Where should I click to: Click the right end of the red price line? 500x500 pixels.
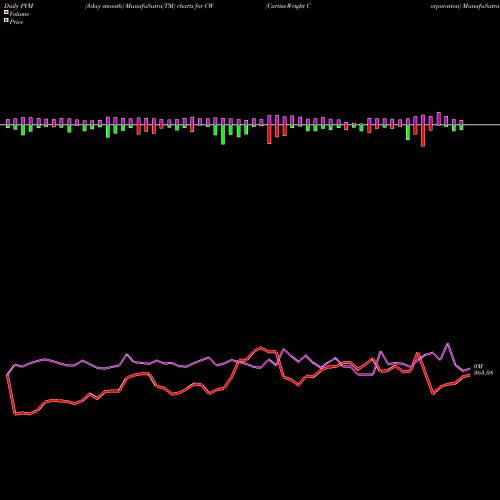469,375
